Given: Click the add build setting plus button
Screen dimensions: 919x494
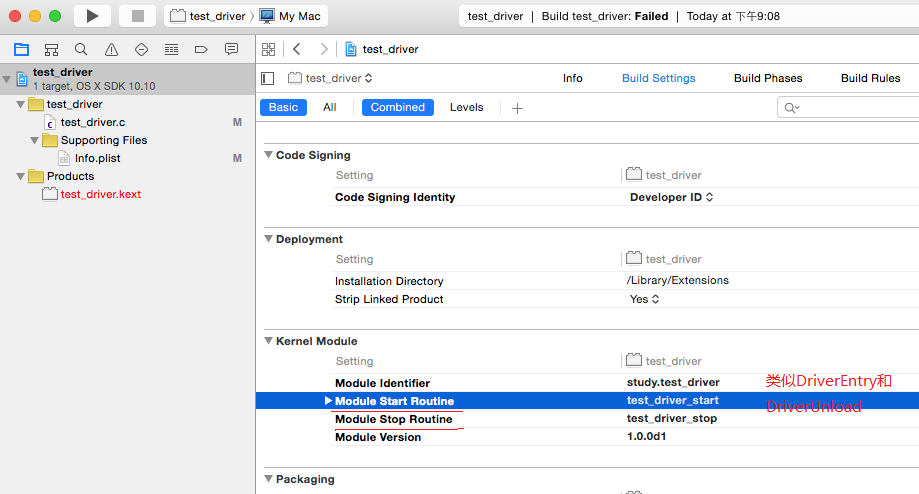Looking at the screenshot, I should coord(517,108).
